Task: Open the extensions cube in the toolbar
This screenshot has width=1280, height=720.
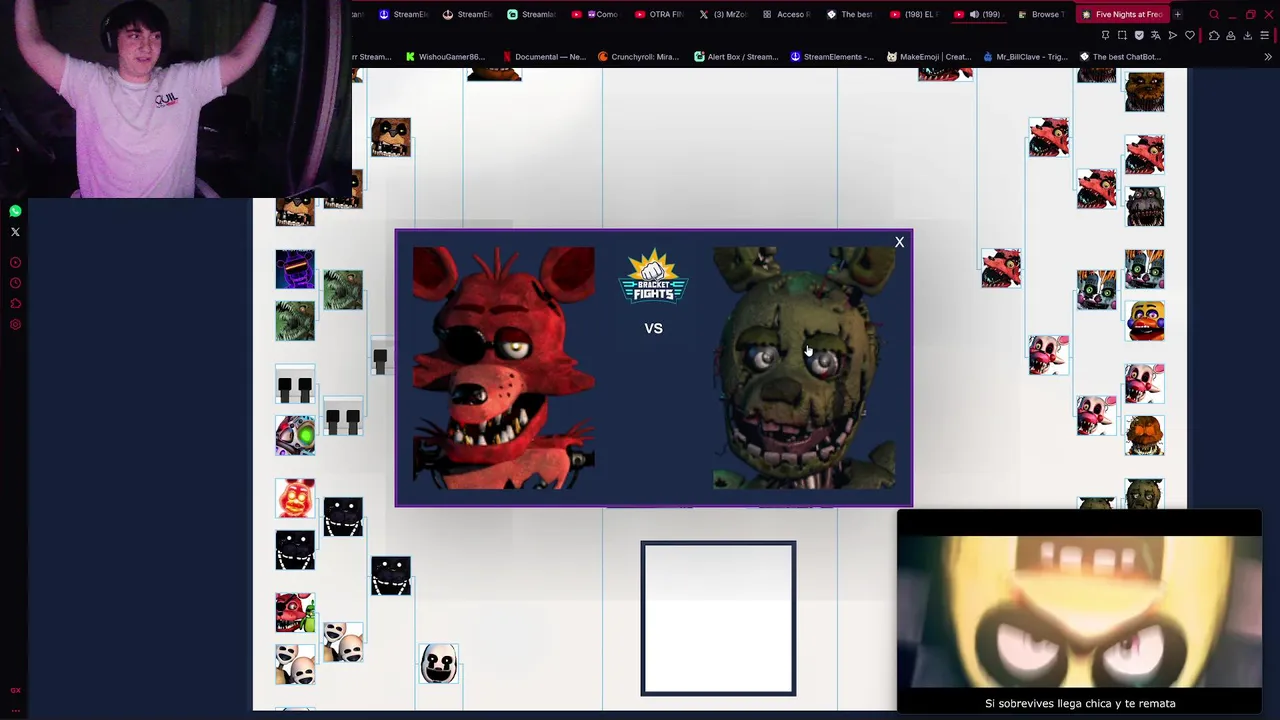Action: coord(1214,35)
